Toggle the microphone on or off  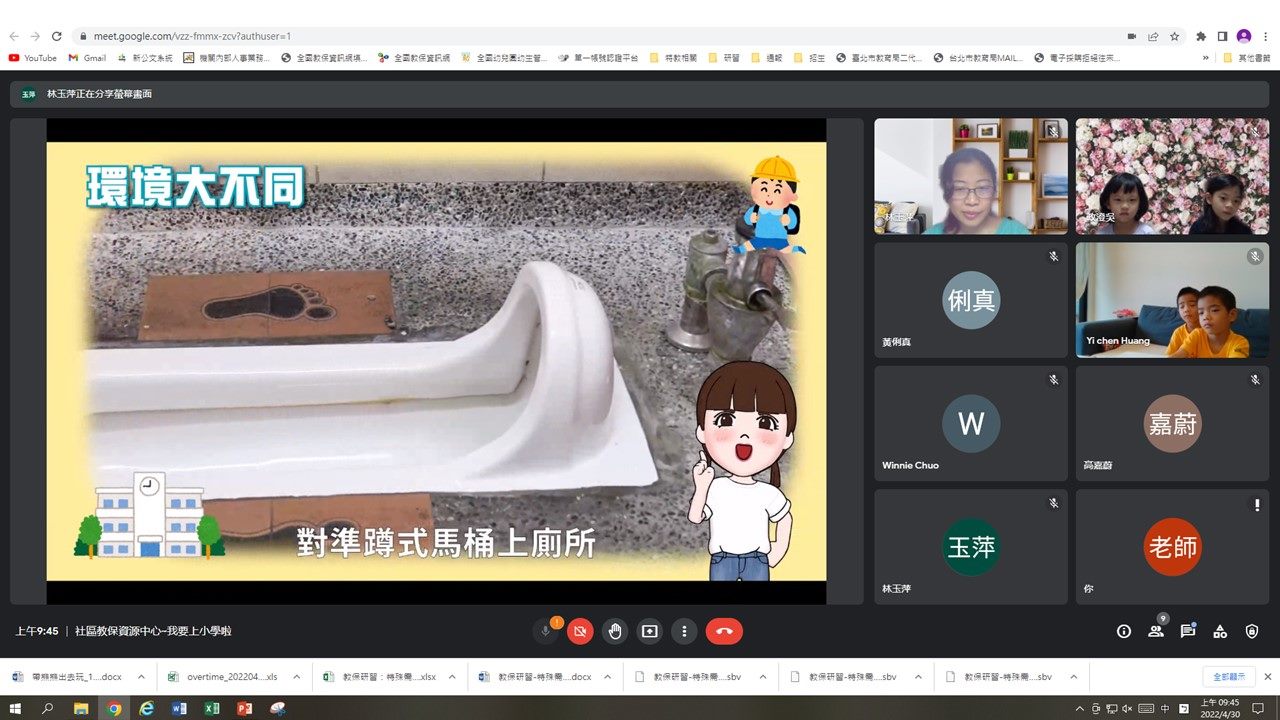coord(546,631)
